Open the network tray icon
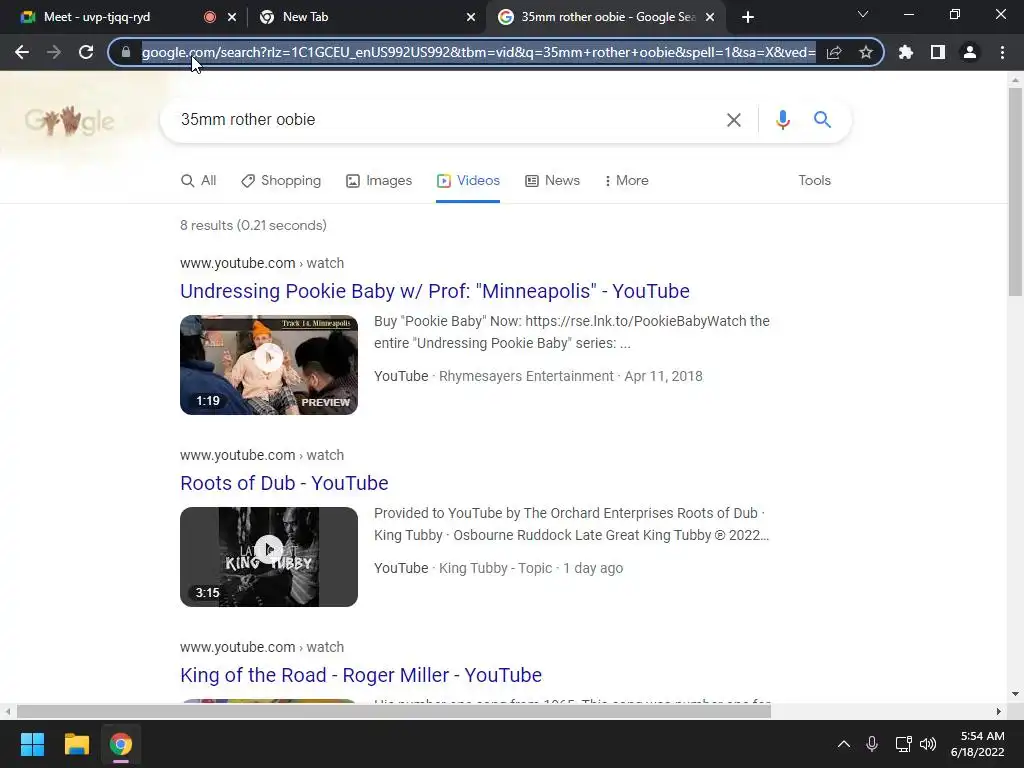This screenshot has width=1024, height=768. (x=903, y=744)
